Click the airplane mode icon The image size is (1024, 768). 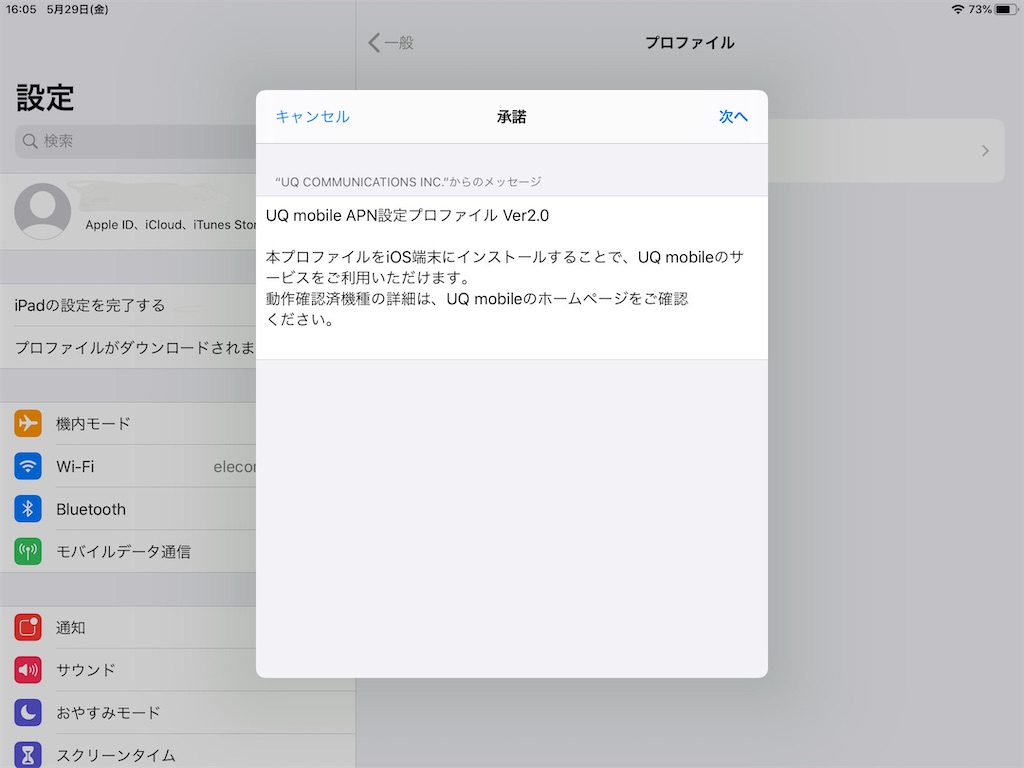pyautogui.click(x=28, y=423)
